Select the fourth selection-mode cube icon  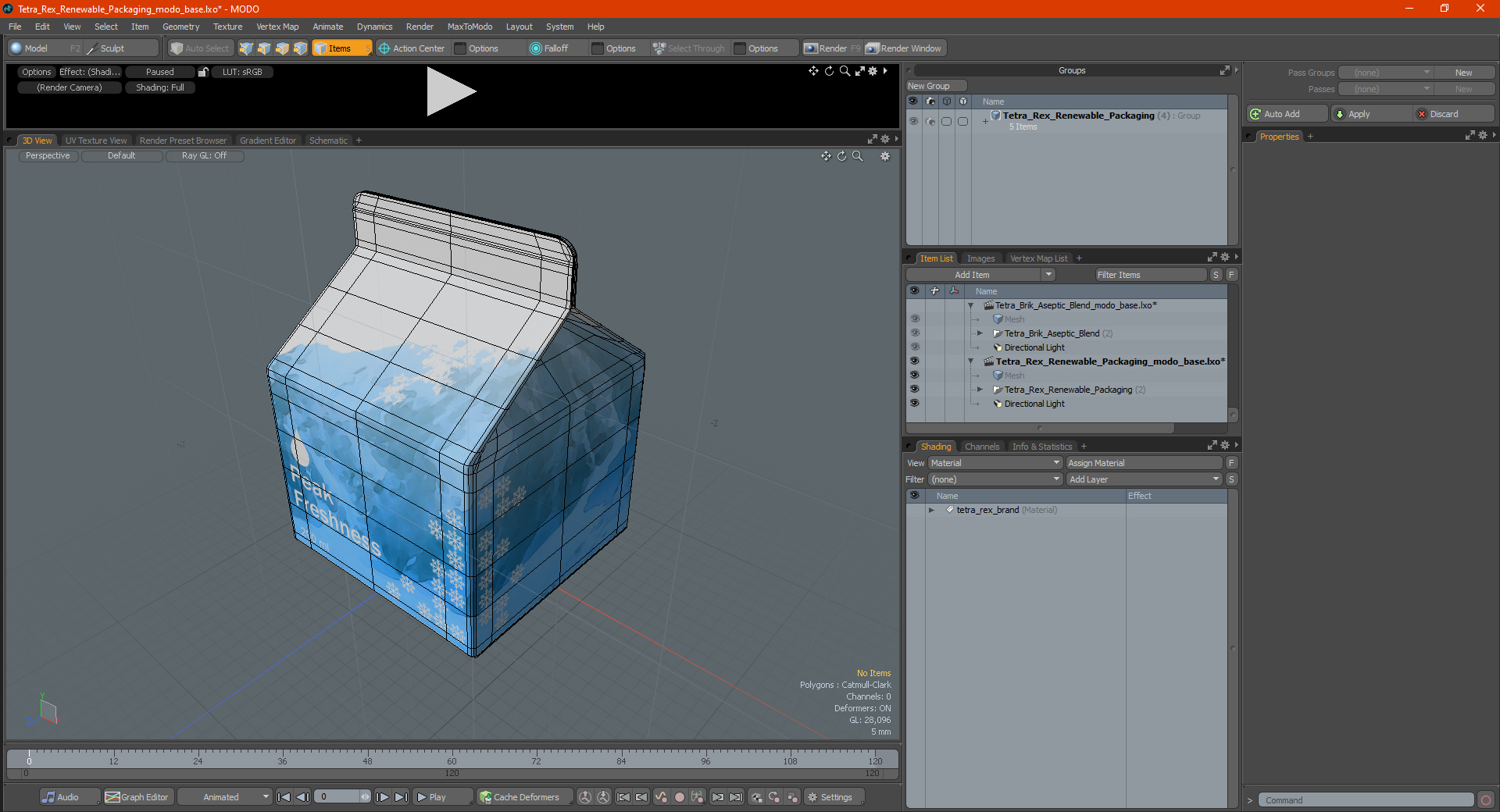pyautogui.click(x=300, y=48)
